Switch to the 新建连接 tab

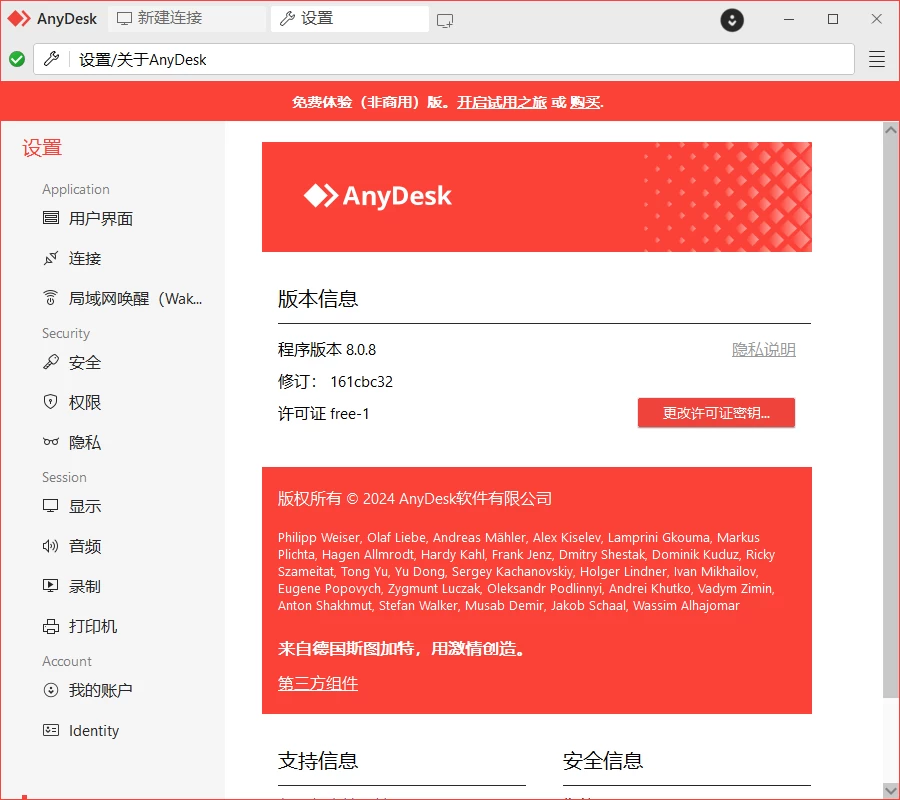tap(187, 19)
